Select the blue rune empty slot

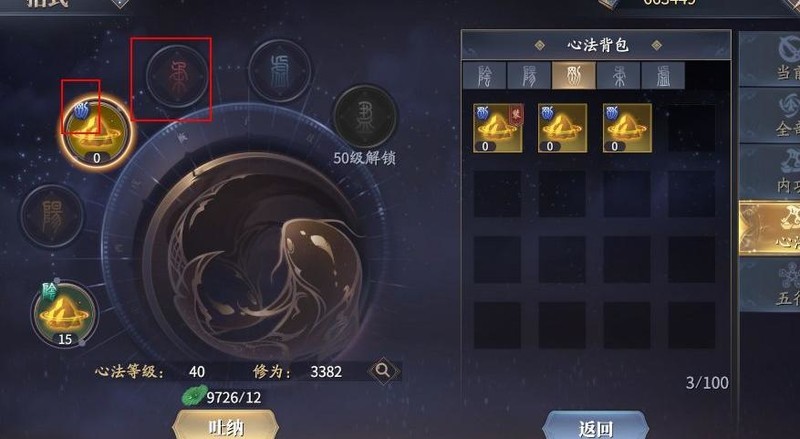[280, 70]
